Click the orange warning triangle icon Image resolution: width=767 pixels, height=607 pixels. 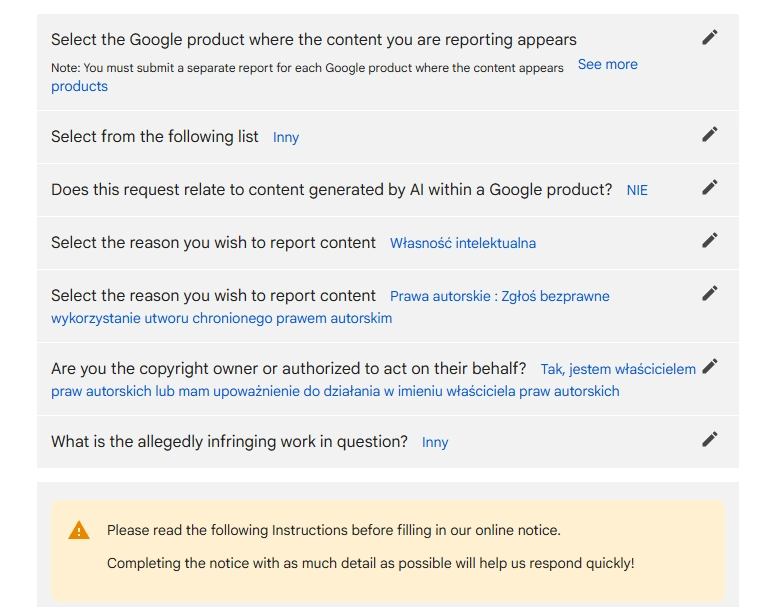coord(79,530)
